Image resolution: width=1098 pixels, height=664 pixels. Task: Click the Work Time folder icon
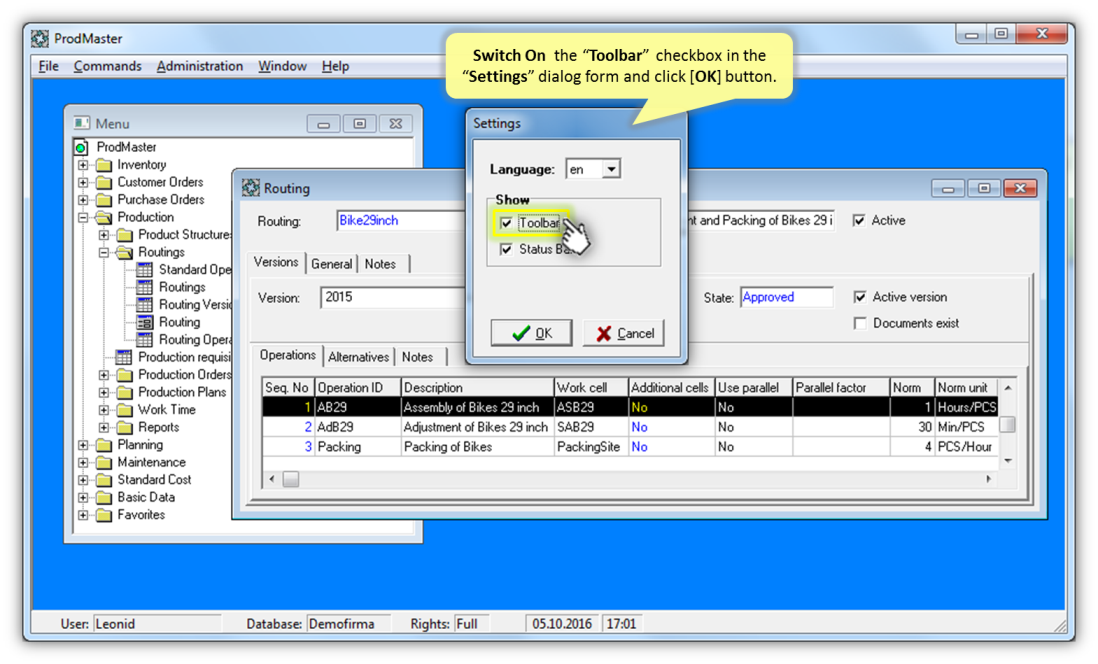(125, 410)
